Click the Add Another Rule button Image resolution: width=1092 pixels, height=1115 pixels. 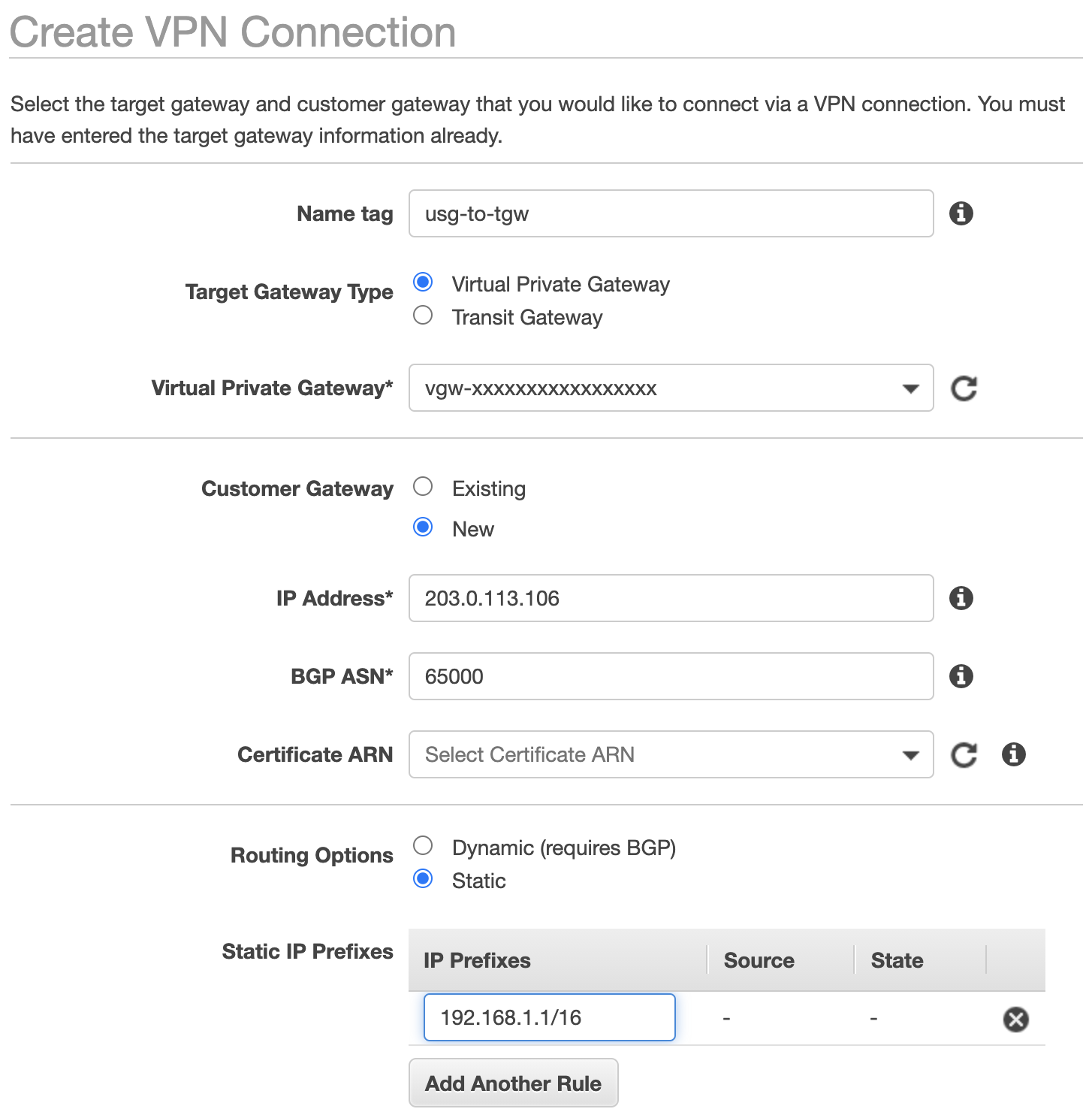click(513, 1083)
